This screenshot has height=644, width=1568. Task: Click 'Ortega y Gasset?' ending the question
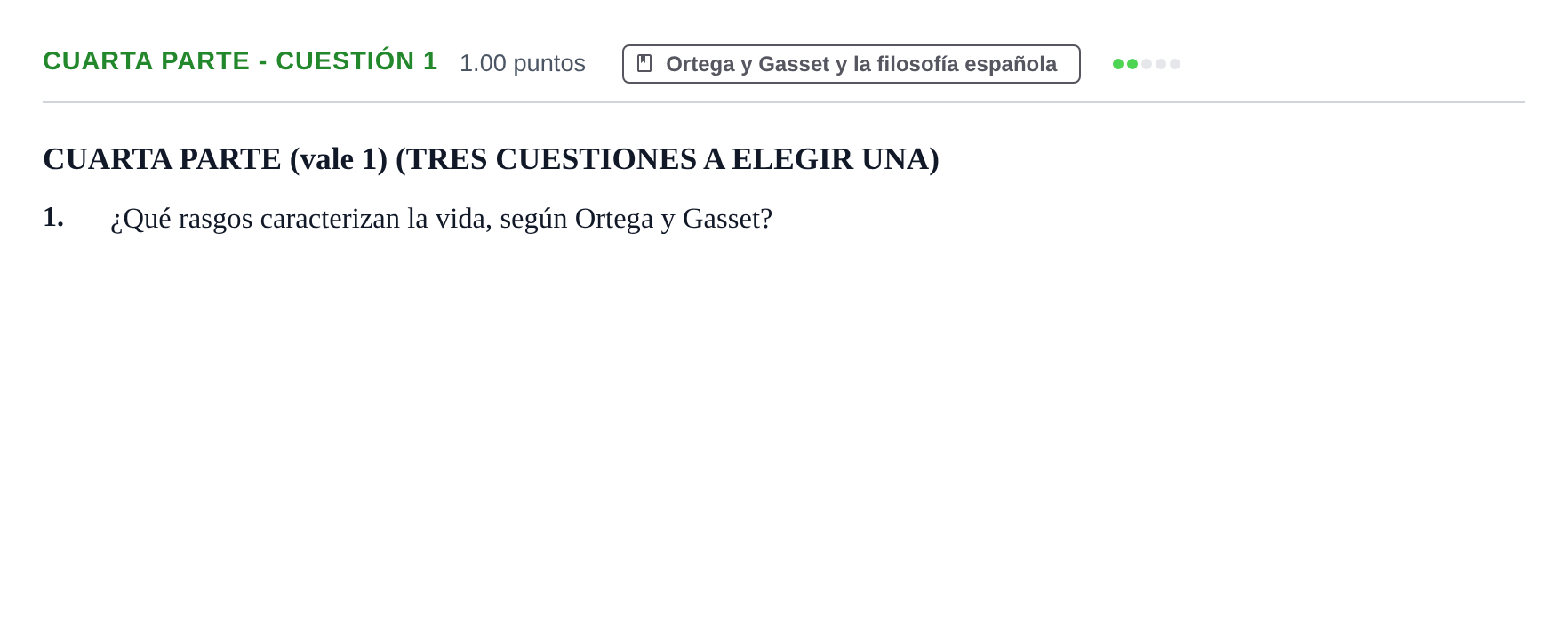(x=674, y=219)
